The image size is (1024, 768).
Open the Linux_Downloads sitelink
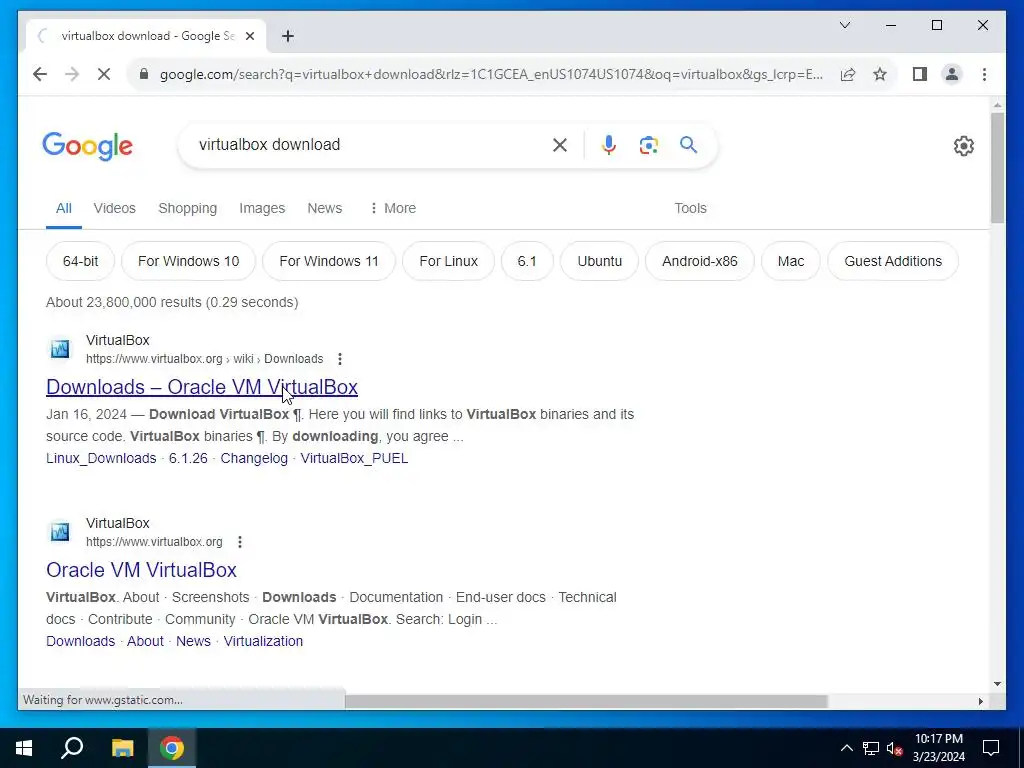(101, 458)
